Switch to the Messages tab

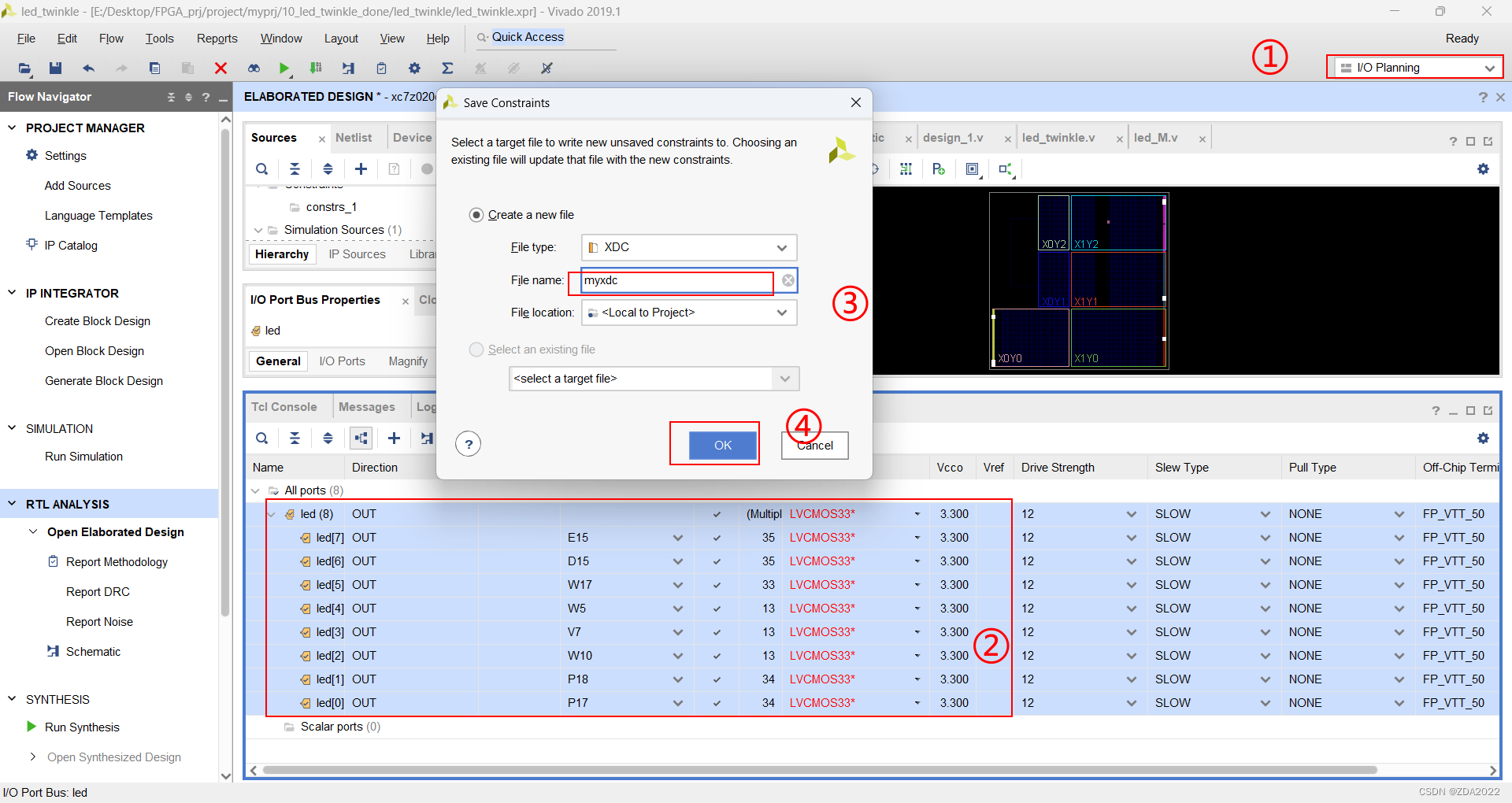coord(367,407)
